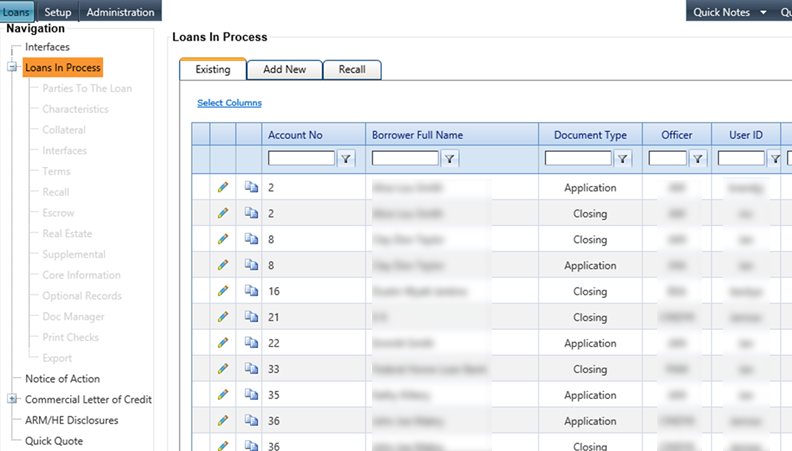This screenshot has width=792, height=451.
Task: Expand Commercial Letter of Credit node
Action: click(x=12, y=399)
